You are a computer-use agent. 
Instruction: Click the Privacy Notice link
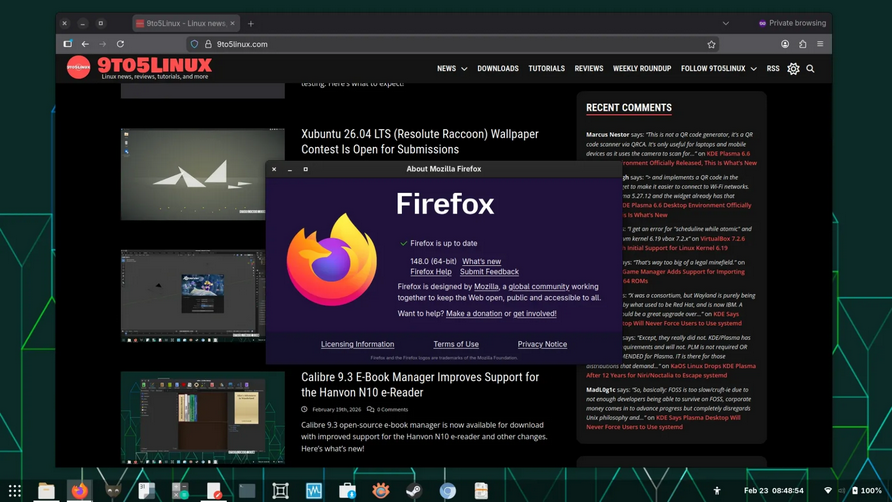(x=542, y=344)
